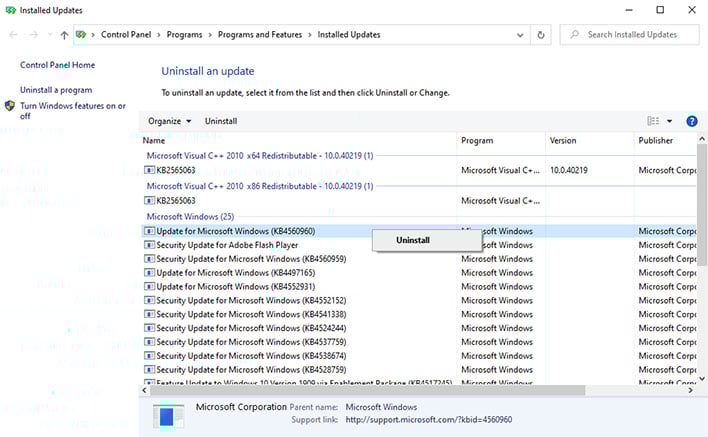The width and height of the screenshot is (708, 437).
Task: Click update icon beside KB4524244
Action: click(x=149, y=328)
